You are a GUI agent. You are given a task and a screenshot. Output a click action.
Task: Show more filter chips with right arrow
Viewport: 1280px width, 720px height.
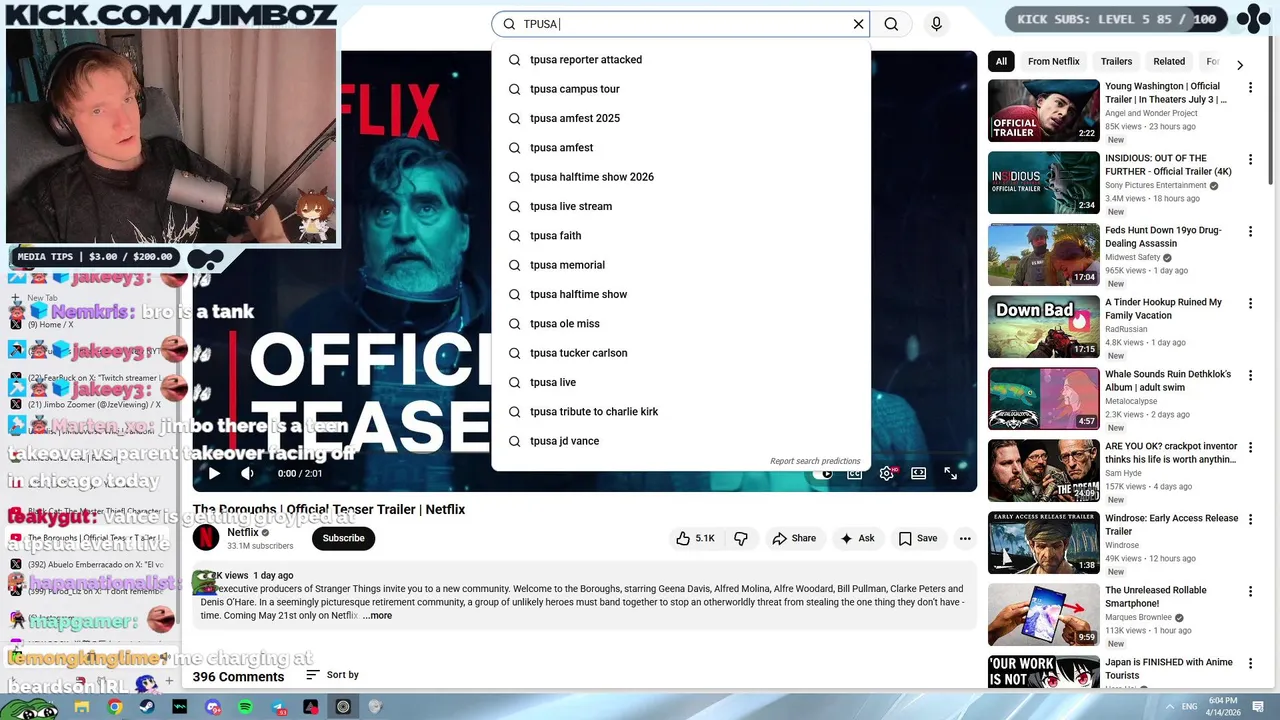[x=1240, y=65]
